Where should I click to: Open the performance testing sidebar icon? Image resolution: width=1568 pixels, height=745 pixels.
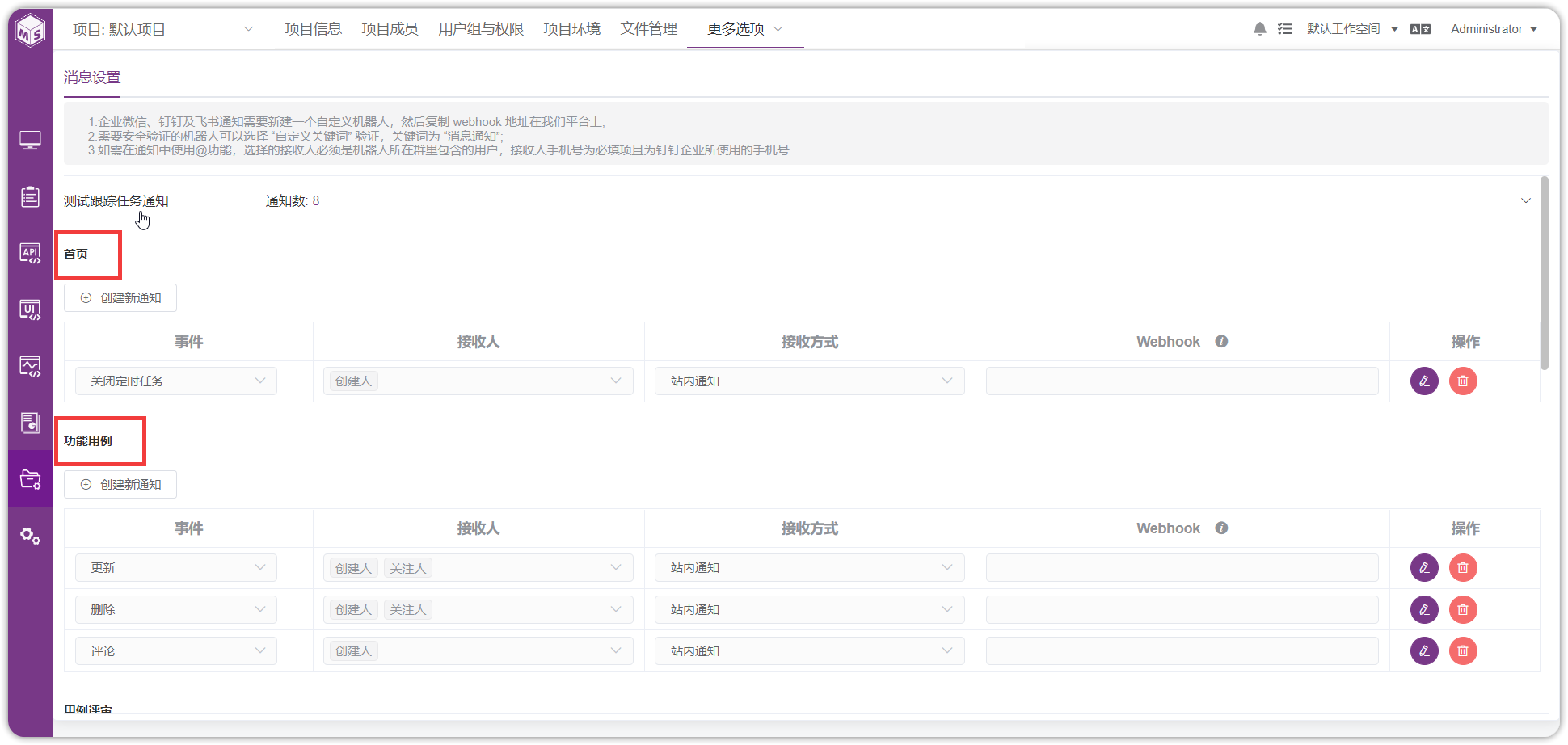tap(30, 367)
